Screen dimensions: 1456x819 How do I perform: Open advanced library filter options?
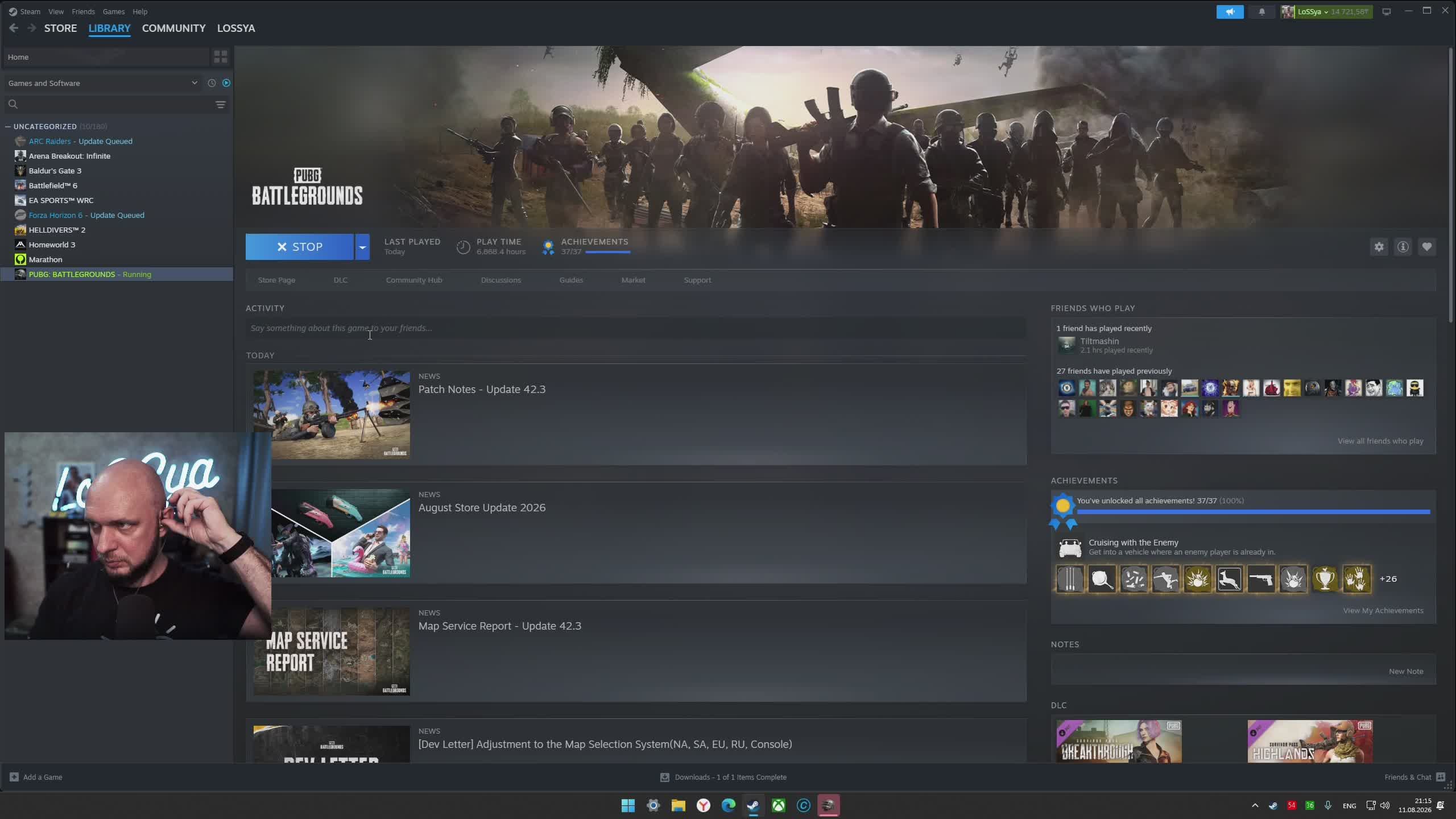point(221,105)
